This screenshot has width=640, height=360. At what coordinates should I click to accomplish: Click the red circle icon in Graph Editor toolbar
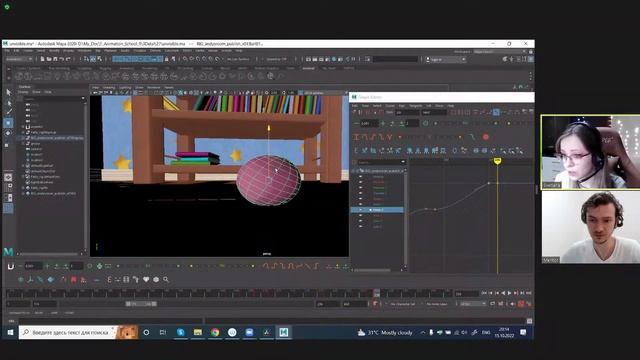[x=486, y=137]
